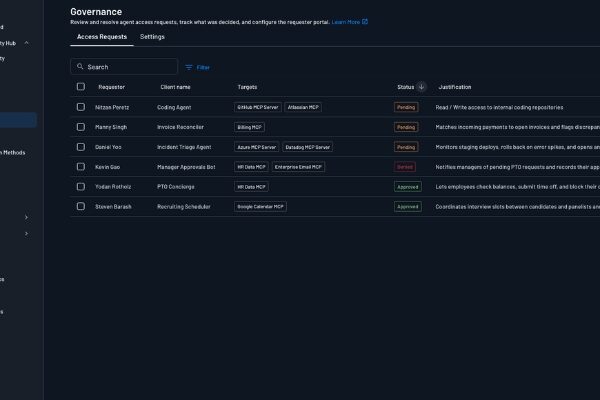Click the Client name column header
This screenshot has width=600, height=400.
point(175,87)
